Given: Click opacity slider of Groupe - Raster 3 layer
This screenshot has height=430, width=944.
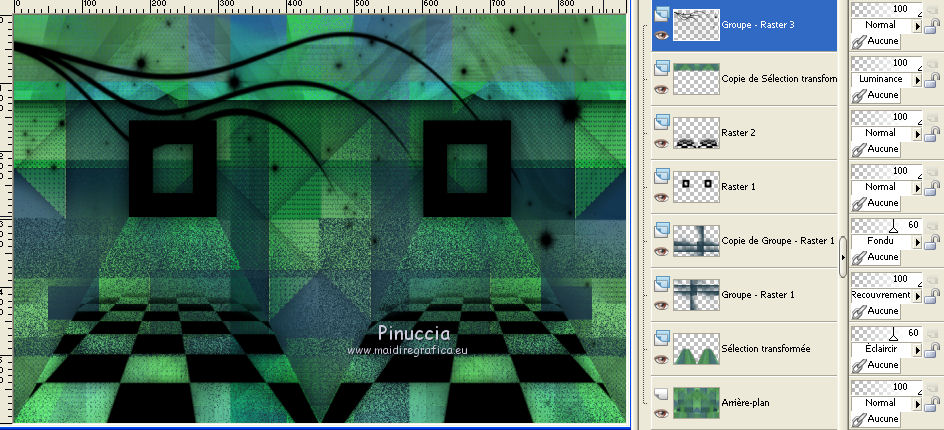Looking at the screenshot, I should click(x=886, y=9).
